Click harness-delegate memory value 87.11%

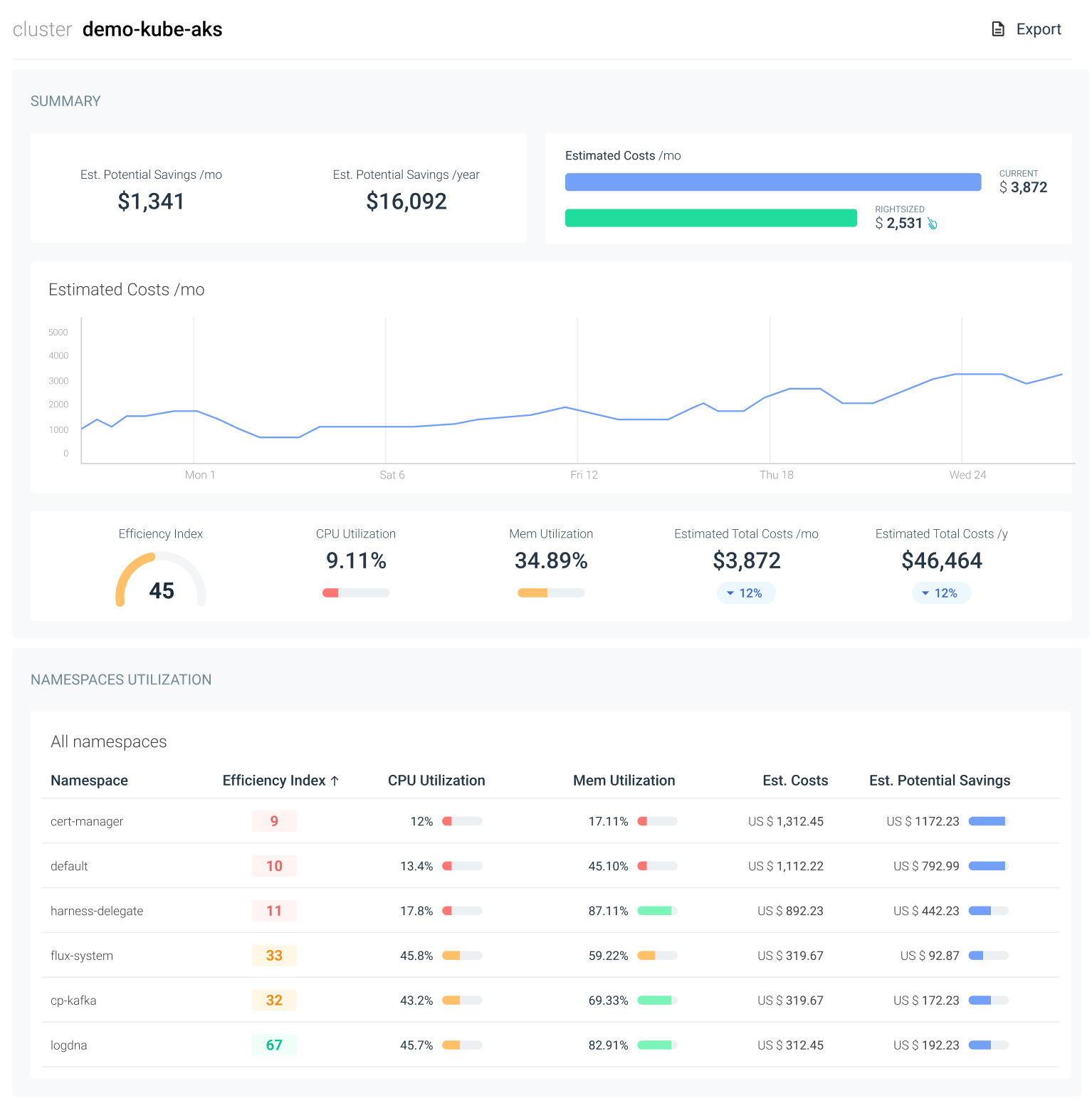click(x=608, y=911)
